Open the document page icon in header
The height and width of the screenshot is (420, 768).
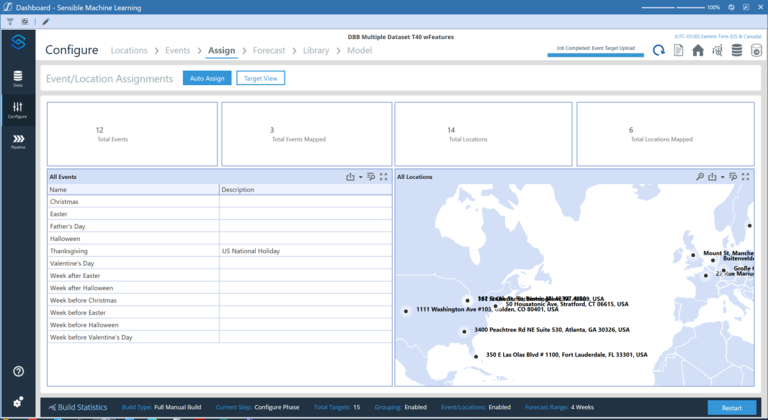(678, 50)
